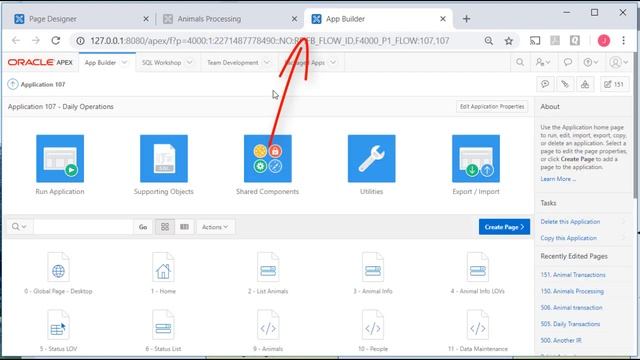The width and height of the screenshot is (640, 360).
Task: Expand the search column selector dropdown
Action: click(x=19, y=227)
